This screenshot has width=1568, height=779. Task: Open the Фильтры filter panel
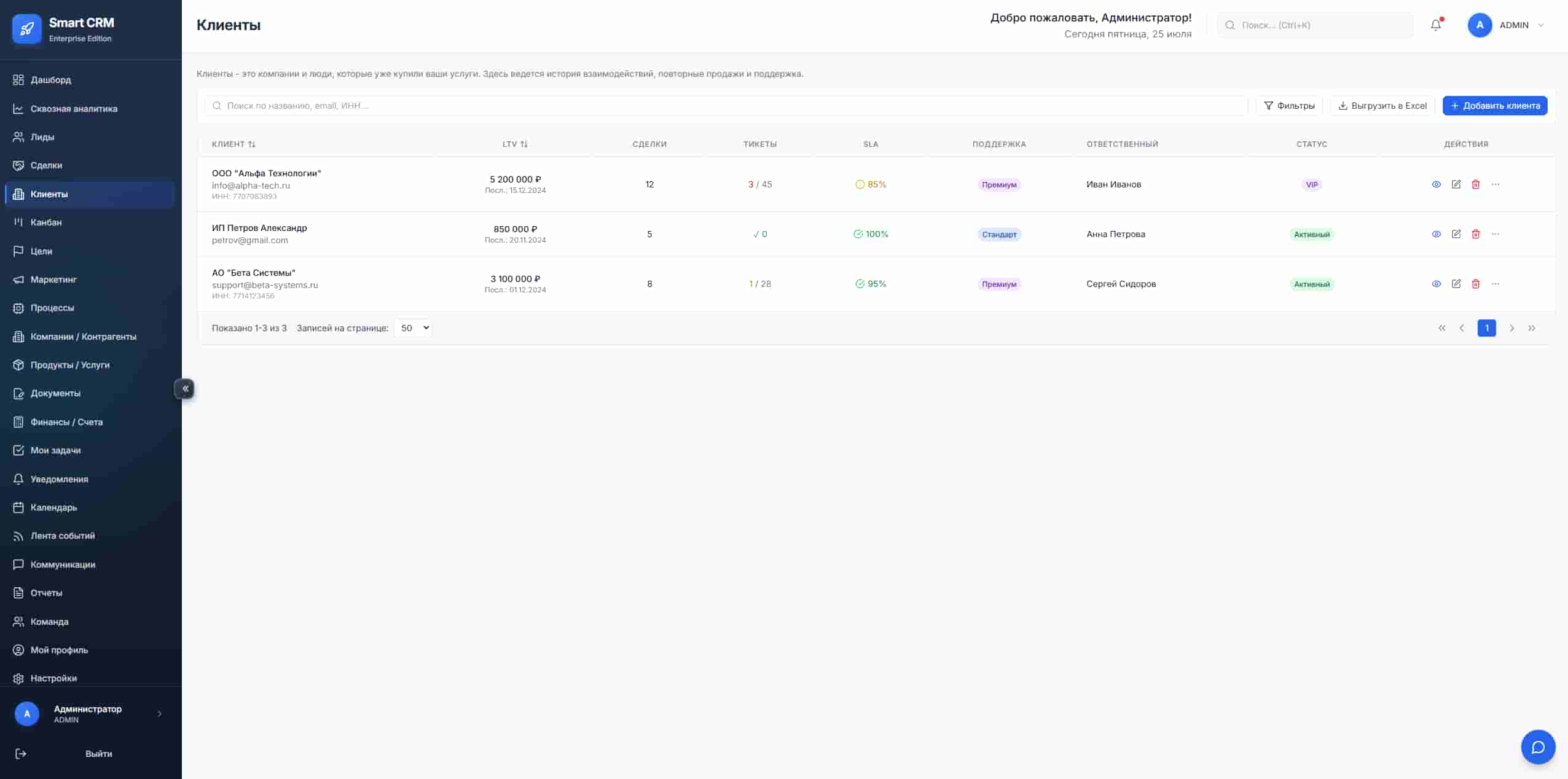pyautogui.click(x=1288, y=106)
